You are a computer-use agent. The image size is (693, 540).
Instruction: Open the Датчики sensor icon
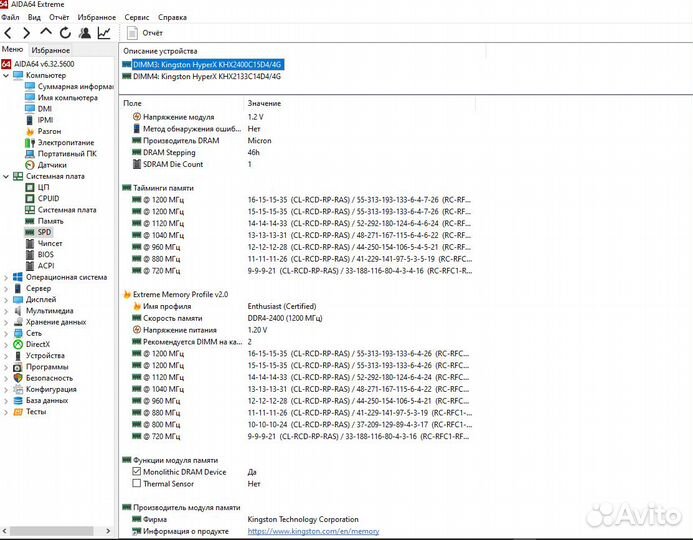30,165
